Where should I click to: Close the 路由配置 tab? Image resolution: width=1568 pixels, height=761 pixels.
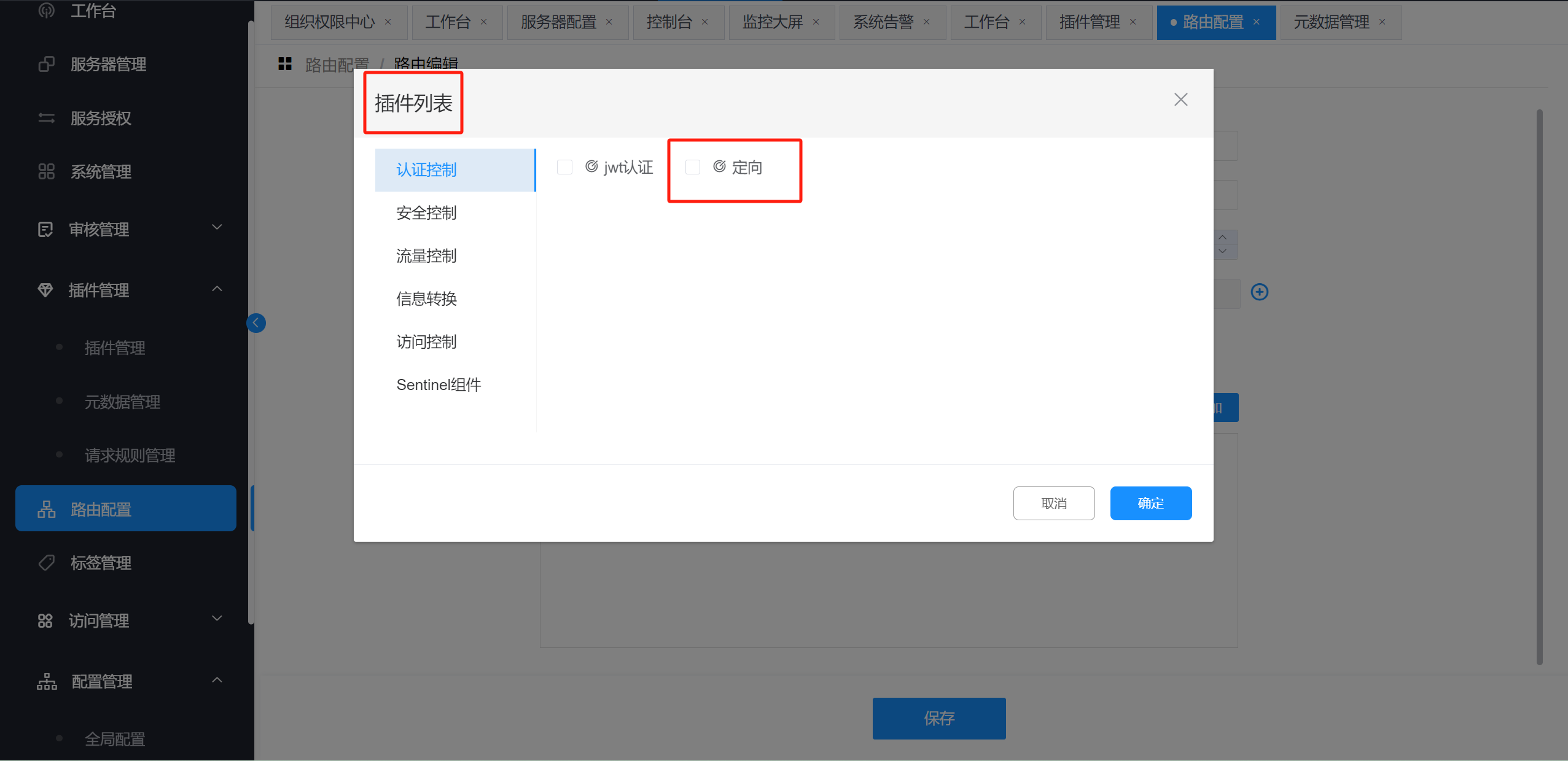click(1257, 22)
